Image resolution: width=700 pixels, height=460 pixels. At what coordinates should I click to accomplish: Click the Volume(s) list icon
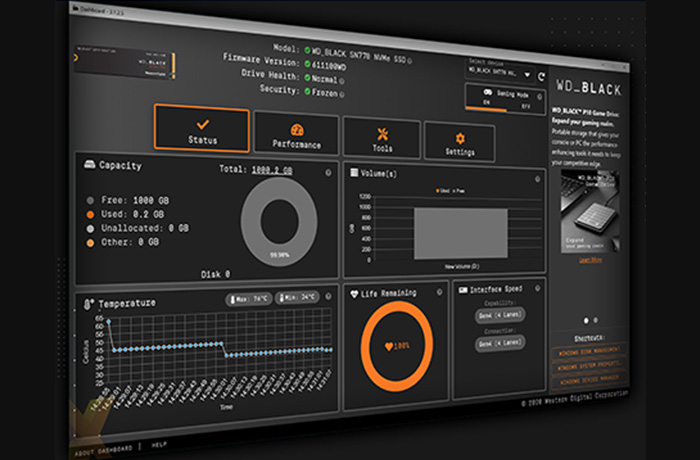click(x=354, y=172)
